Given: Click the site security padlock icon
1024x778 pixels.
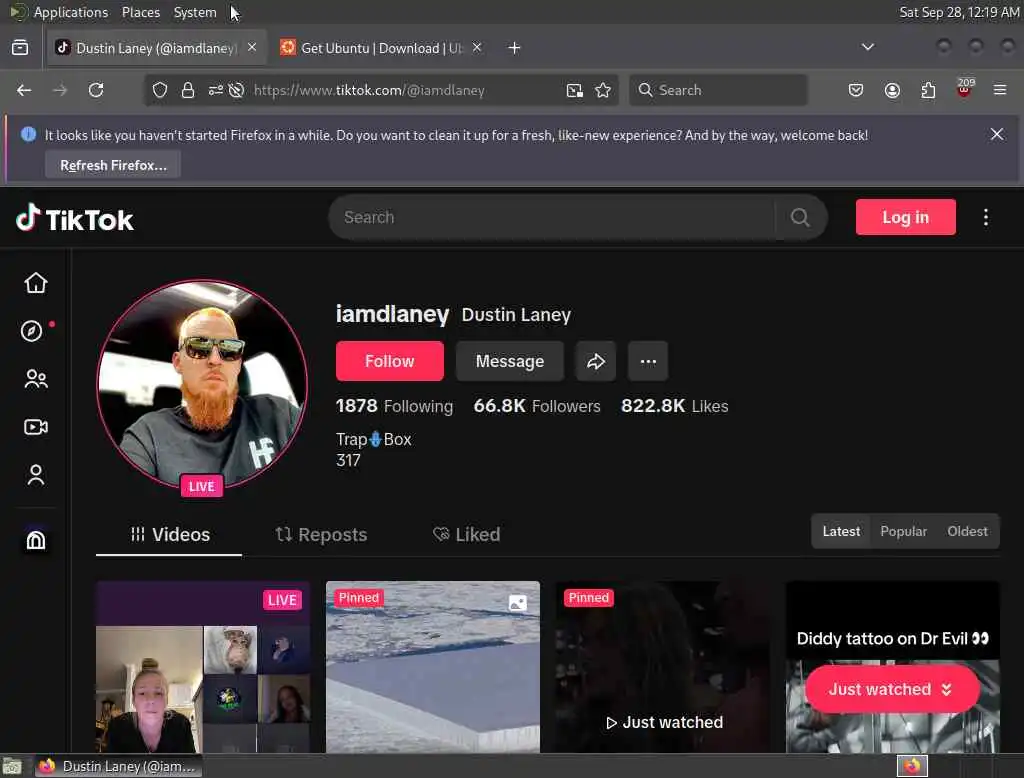Looking at the screenshot, I should pyautogui.click(x=188, y=90).
